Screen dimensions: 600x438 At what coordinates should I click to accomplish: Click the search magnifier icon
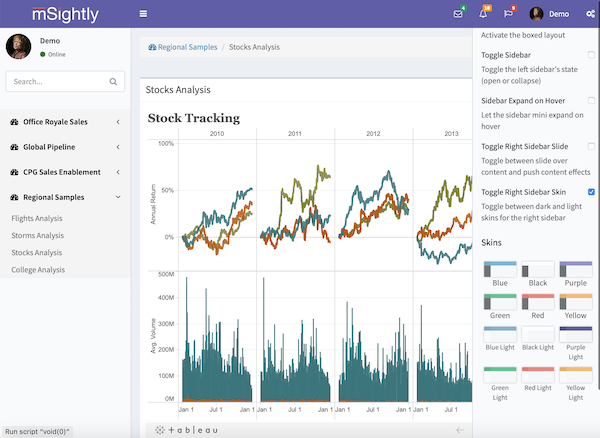click(x=113, y=81)
